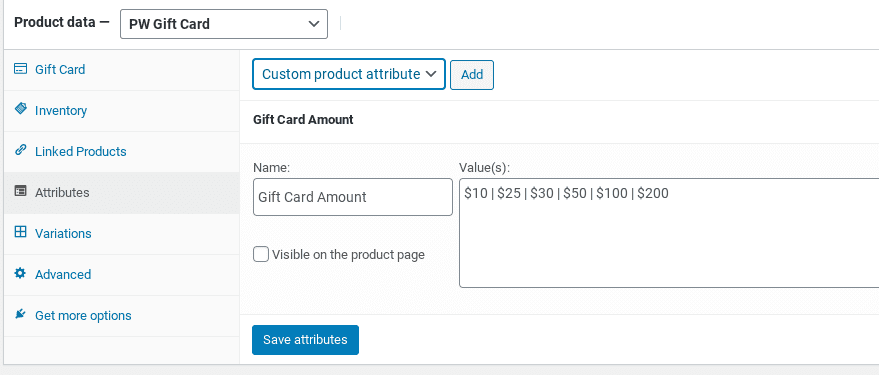Click the Inventory tag icon
879x375 pixels.
pos(20,109)
